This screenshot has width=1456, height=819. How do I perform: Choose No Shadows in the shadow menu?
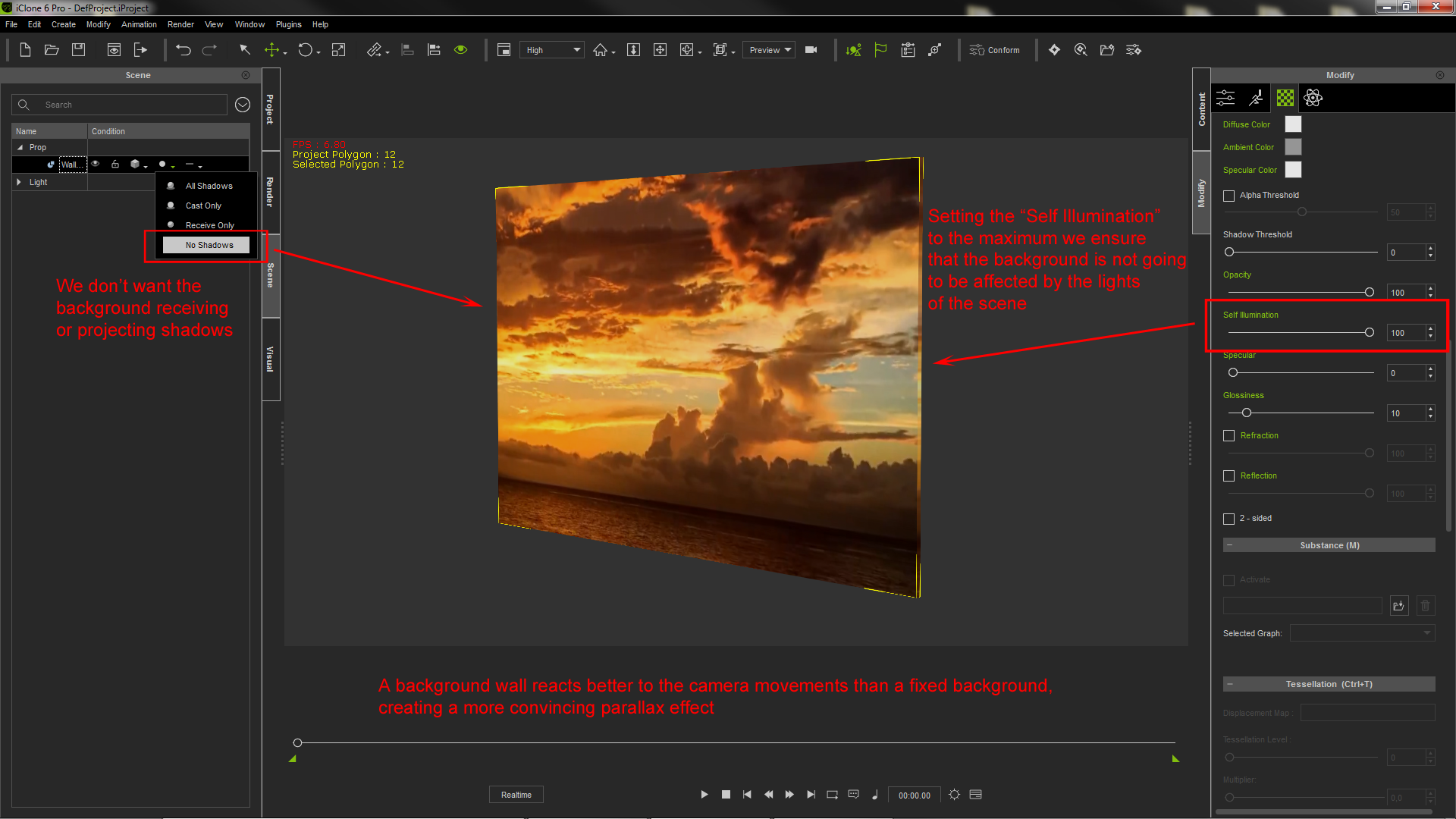pyautogui.click(x=206, y=245)
